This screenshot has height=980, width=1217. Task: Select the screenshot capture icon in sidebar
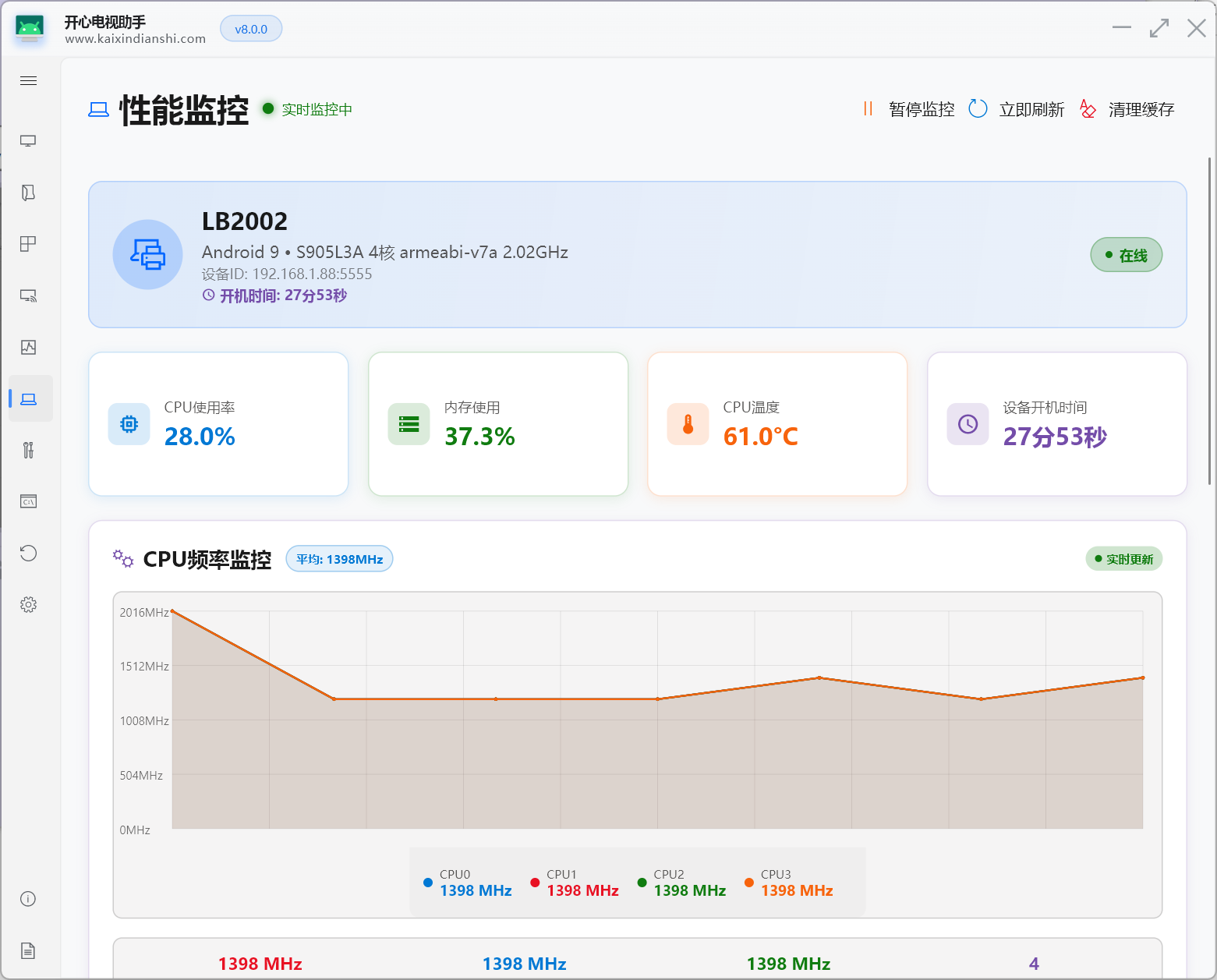coord(29,347)
